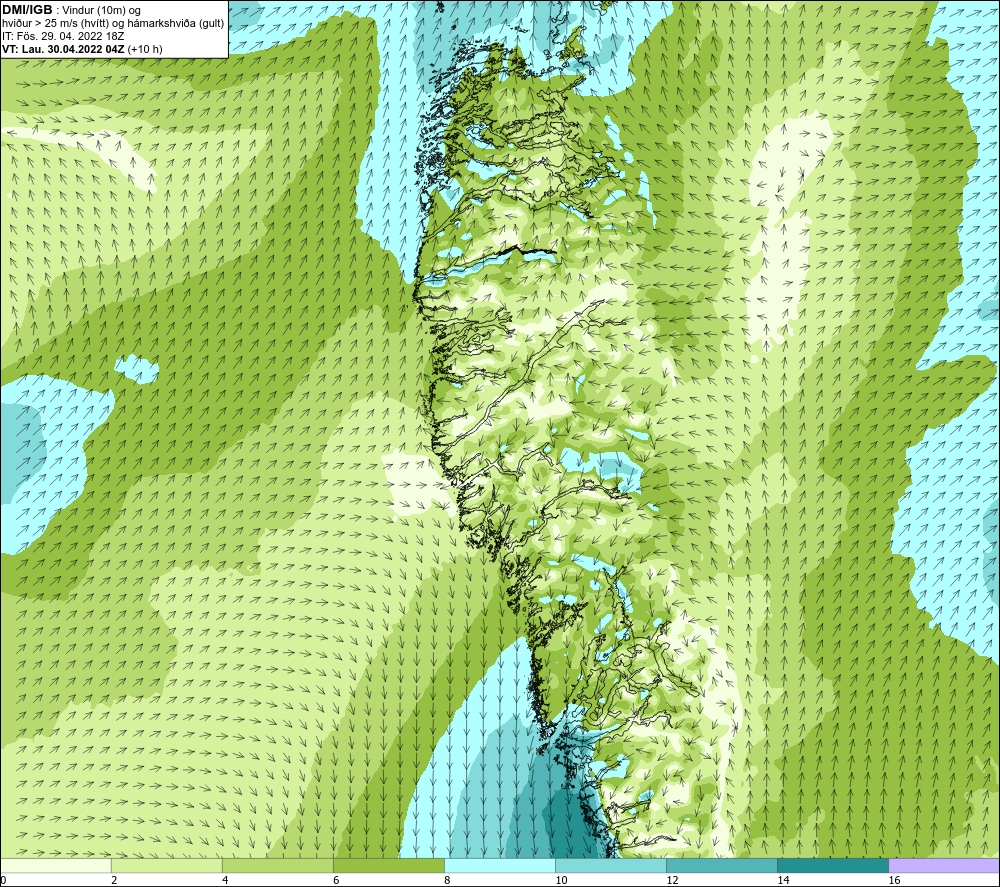Screen dimensions: 1000x887
Task: Click the 4–6 m/s green legend swatch
Action: (x=278, y=865)
